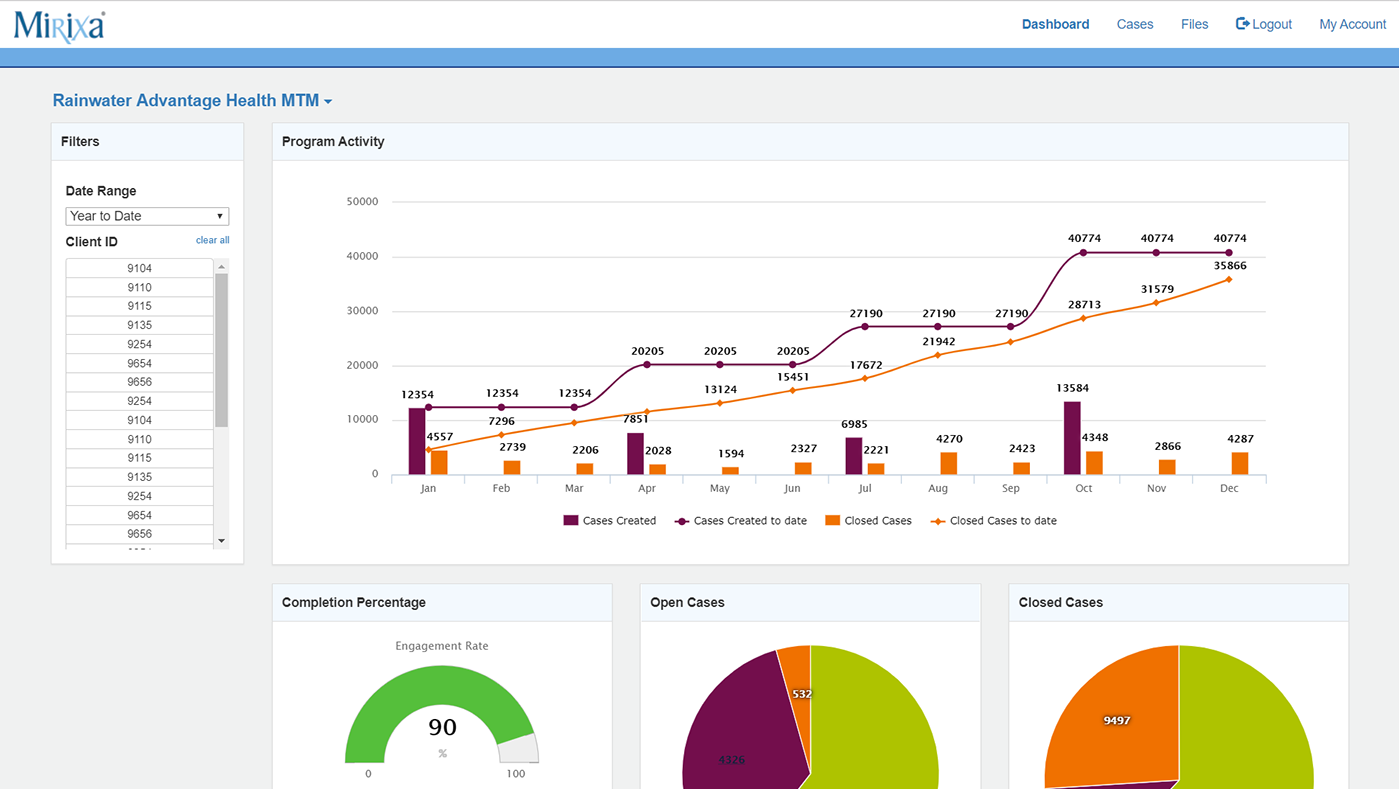
Task: Click the Closed Cases to date legend marker
Action: [938, 521]
